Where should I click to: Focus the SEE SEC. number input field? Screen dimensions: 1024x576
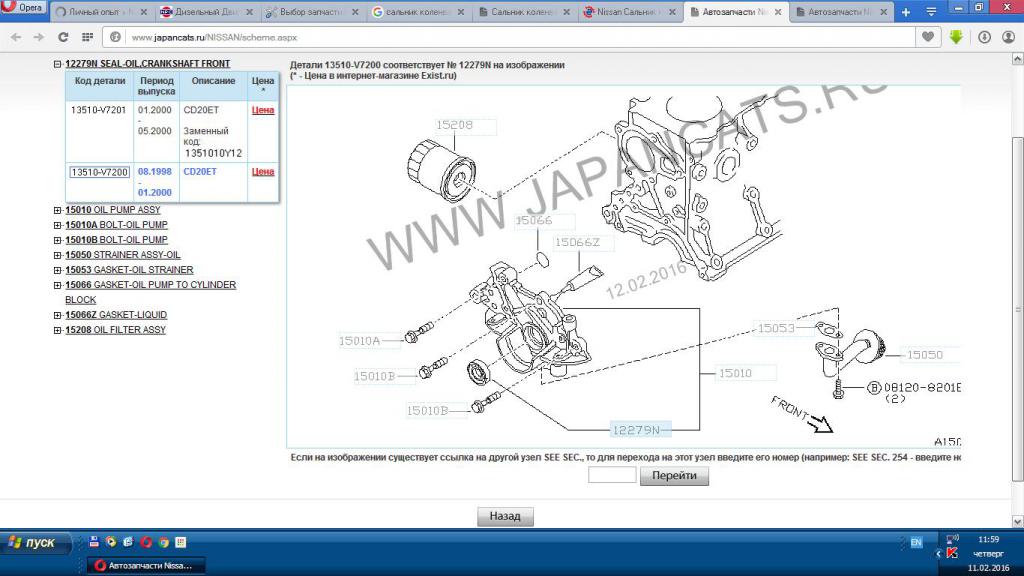point(612,475)
